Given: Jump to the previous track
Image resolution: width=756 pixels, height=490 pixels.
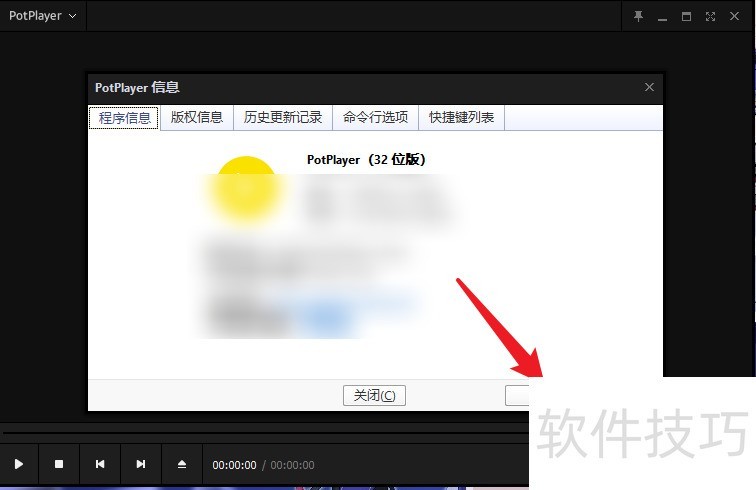Looking at the screenshot, I should [x=100, y=464].
